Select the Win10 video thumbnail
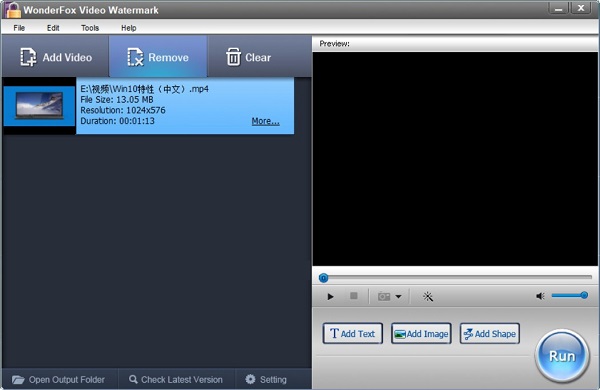 (39, 106)
